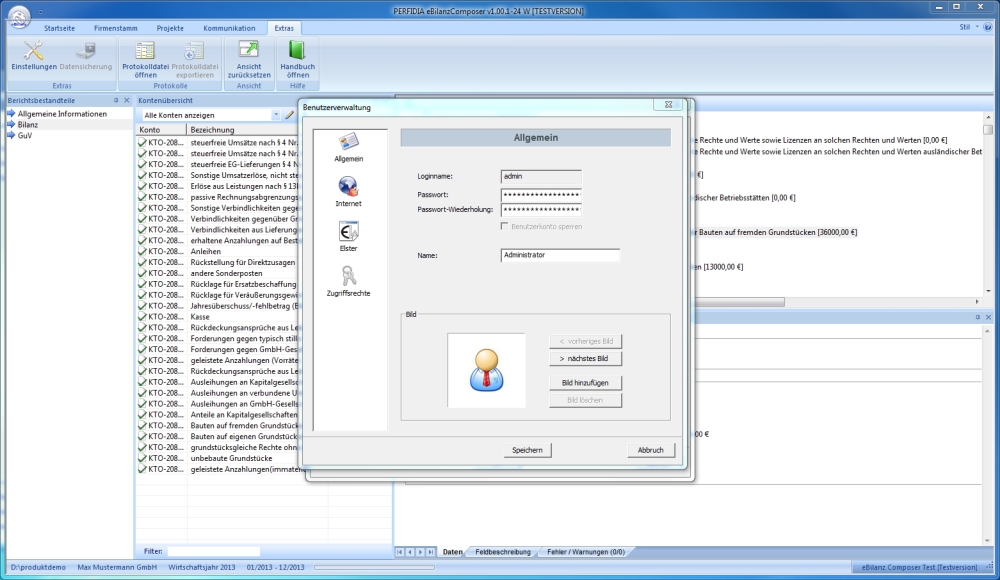Open the Stil dropdown
1000x580 pixels.
pos(968,27)
